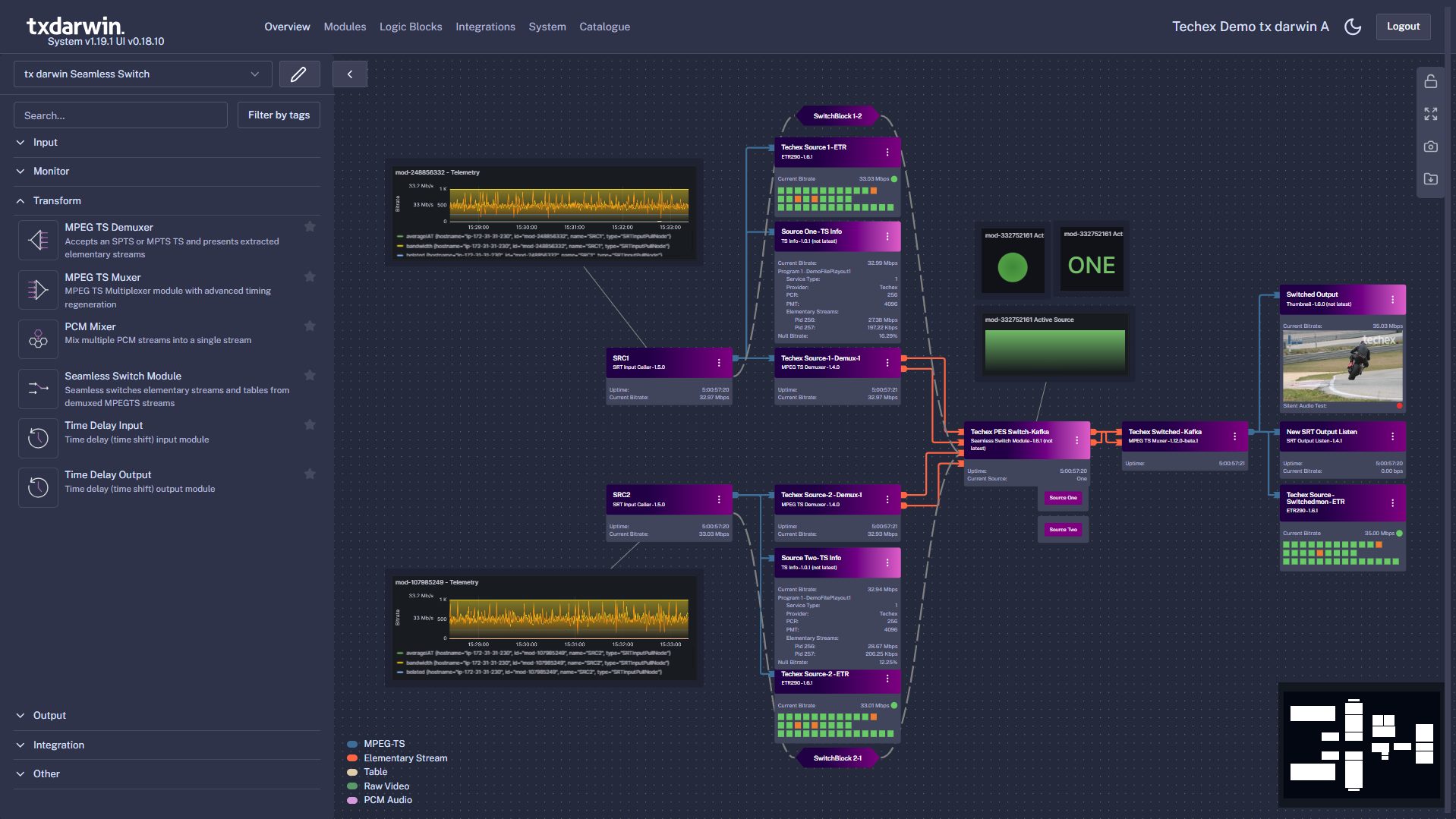Toggle dark mode moon icon

(x=1352, y=27)
